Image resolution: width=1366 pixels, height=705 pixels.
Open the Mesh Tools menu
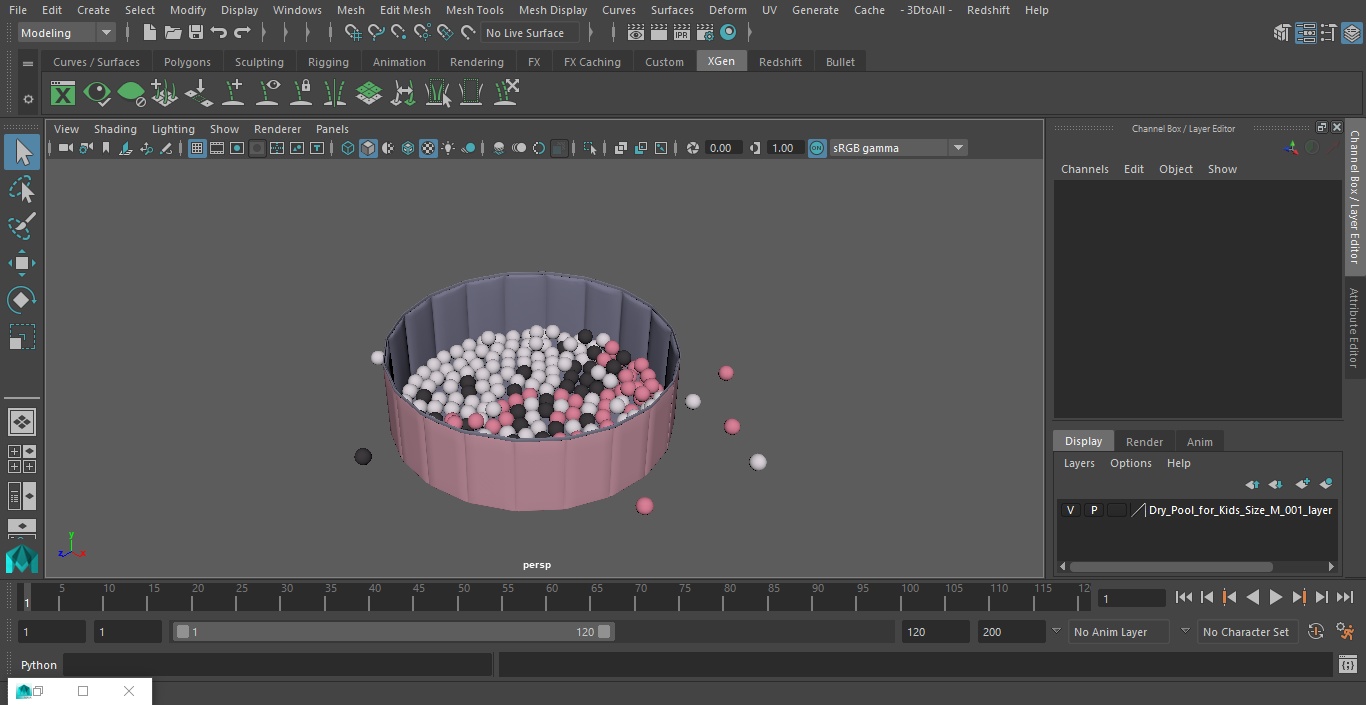474,10
